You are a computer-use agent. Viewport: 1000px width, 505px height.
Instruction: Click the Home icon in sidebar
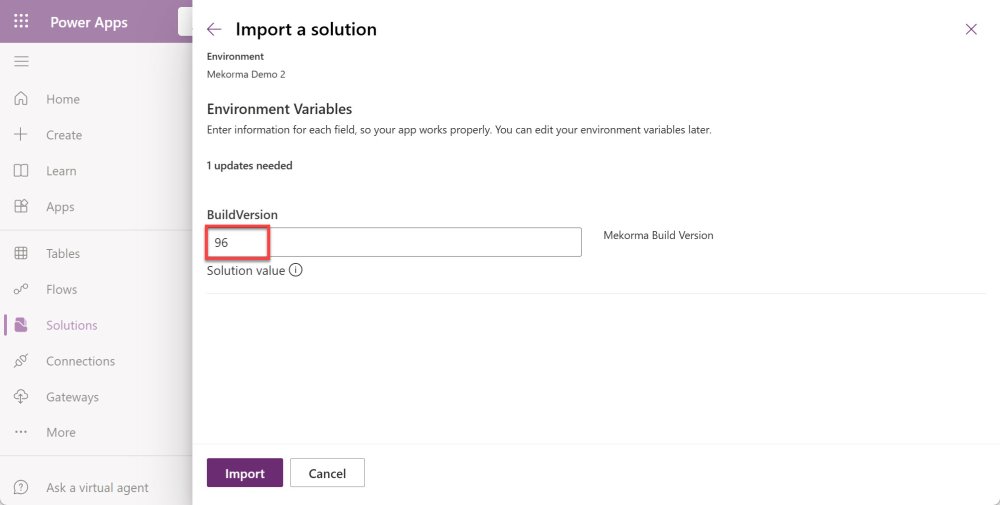coord(21,99)
